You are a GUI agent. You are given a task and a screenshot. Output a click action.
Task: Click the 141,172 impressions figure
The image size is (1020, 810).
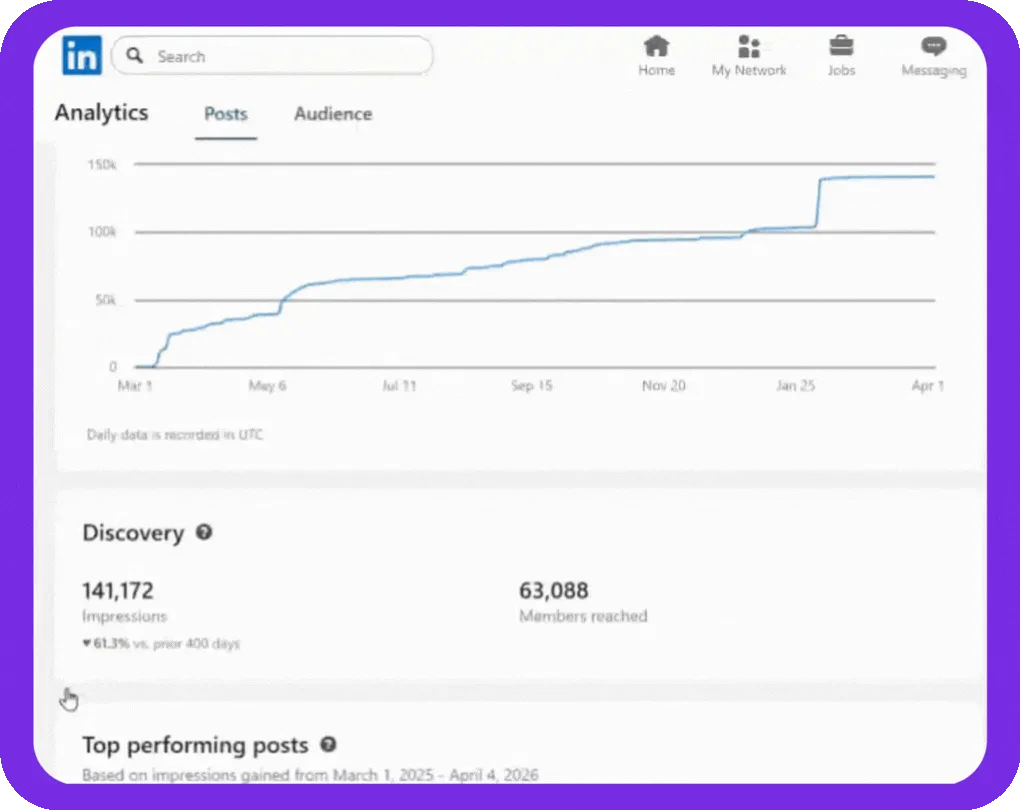coord(118,591)
